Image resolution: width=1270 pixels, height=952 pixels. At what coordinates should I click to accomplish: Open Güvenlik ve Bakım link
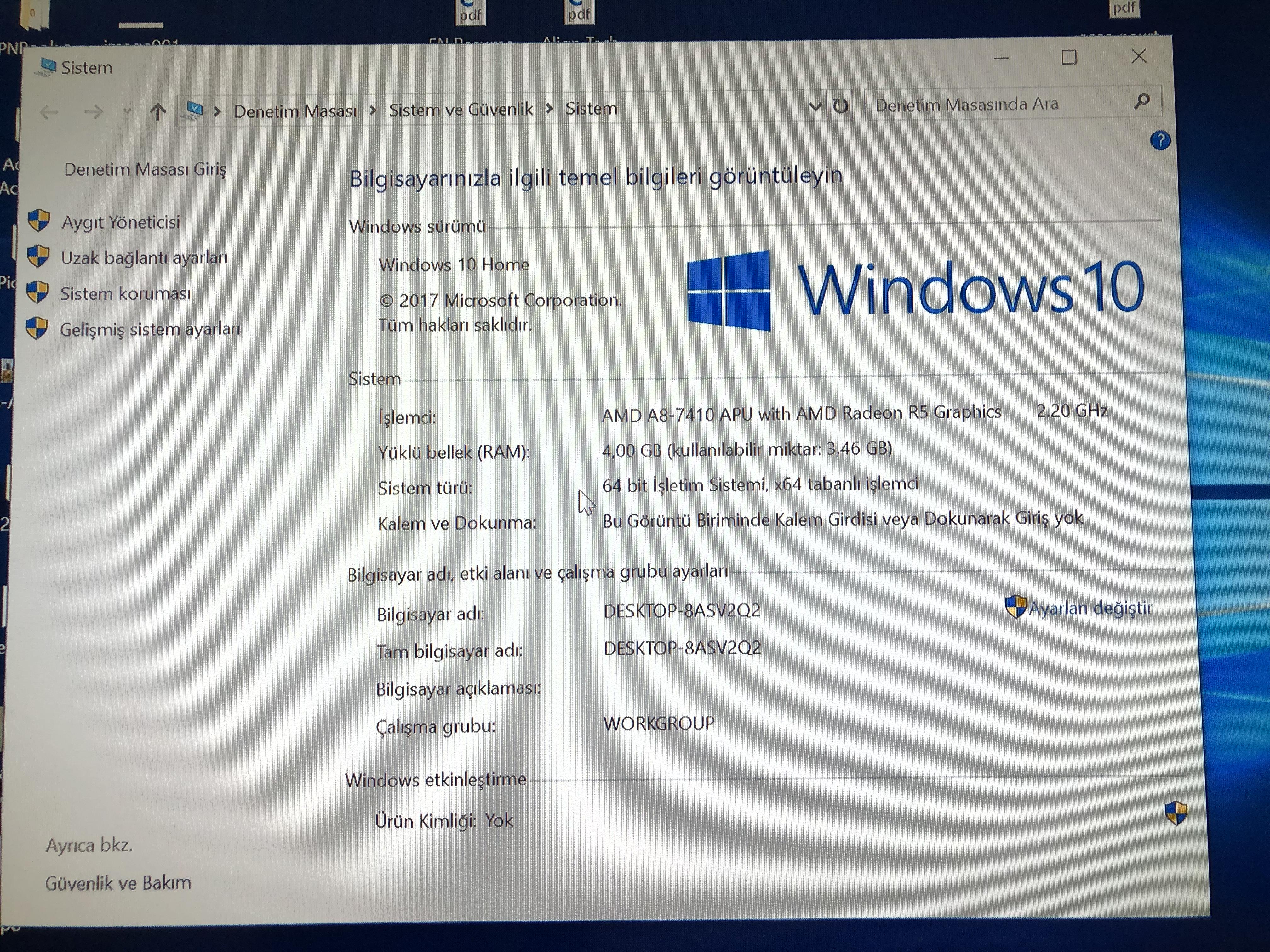pyautogui.click(x=118, y=882)
